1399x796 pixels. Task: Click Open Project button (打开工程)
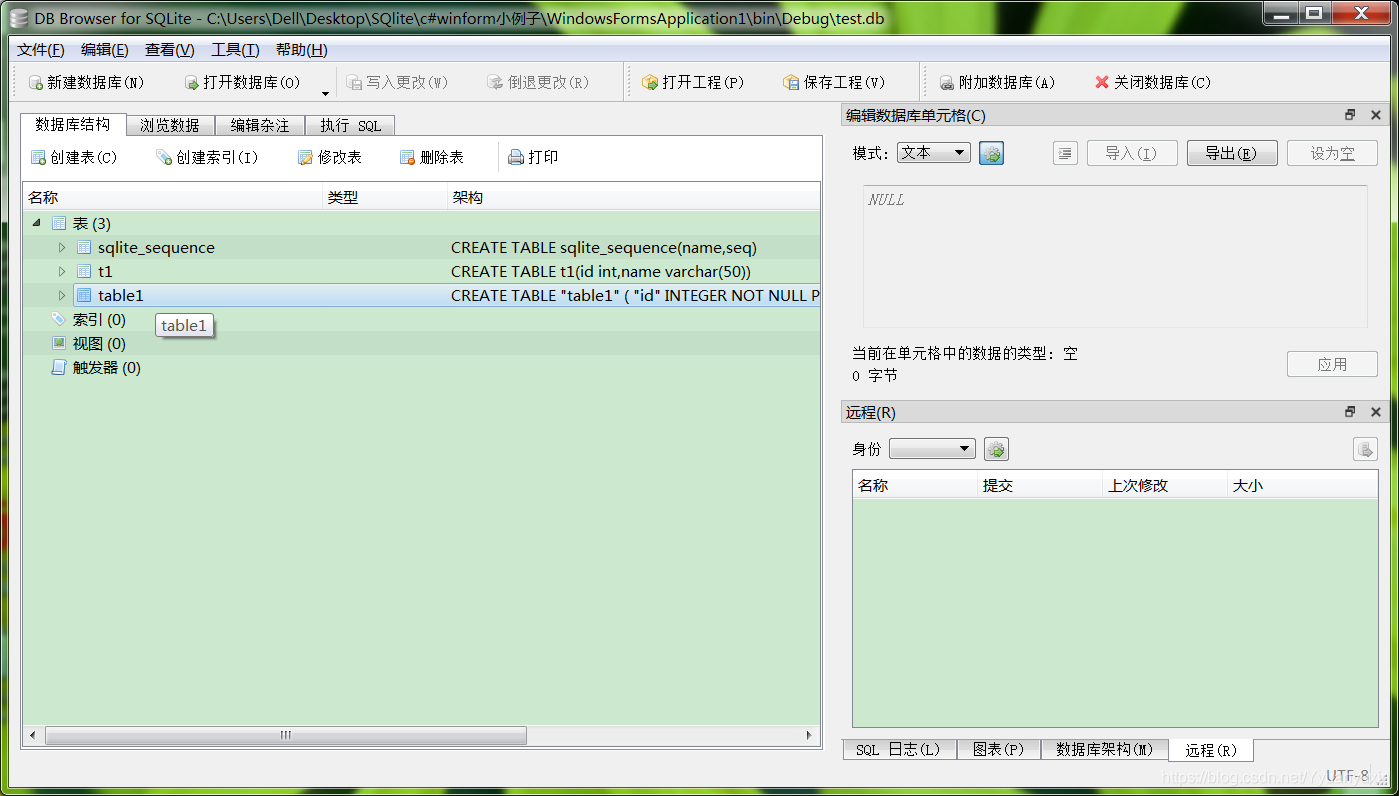tap(693, 83)
